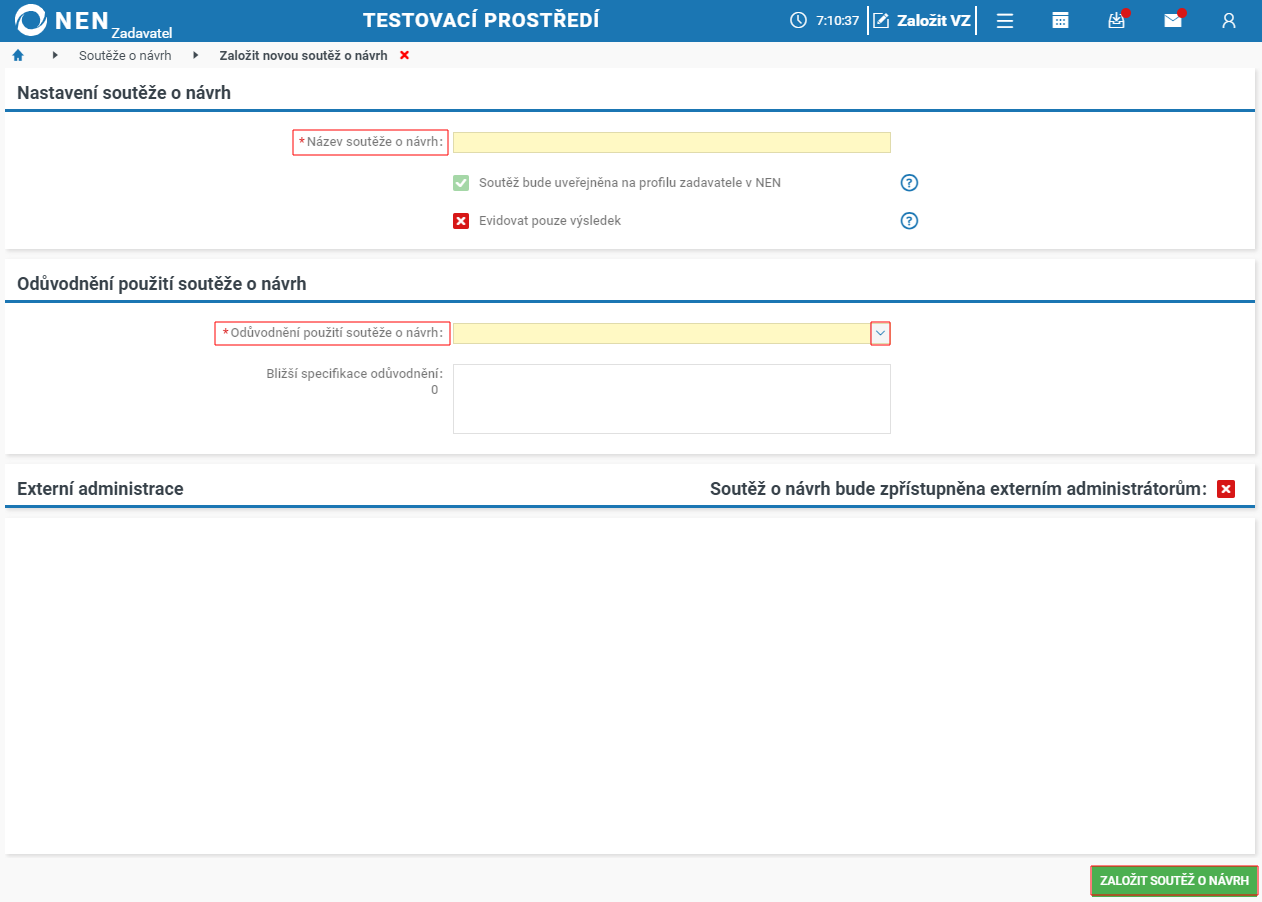This screenshot has height=902, width=1262.
Task: Show help for publishing on NEN profile
Action: pos(909,183)
